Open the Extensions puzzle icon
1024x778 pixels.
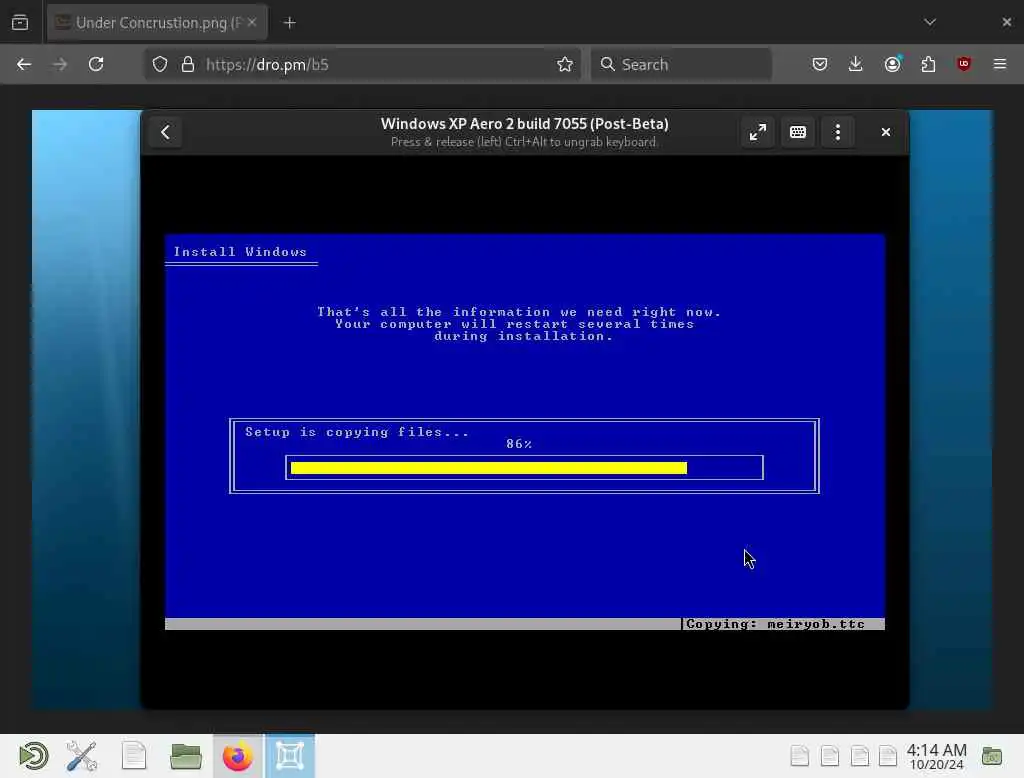928,64
